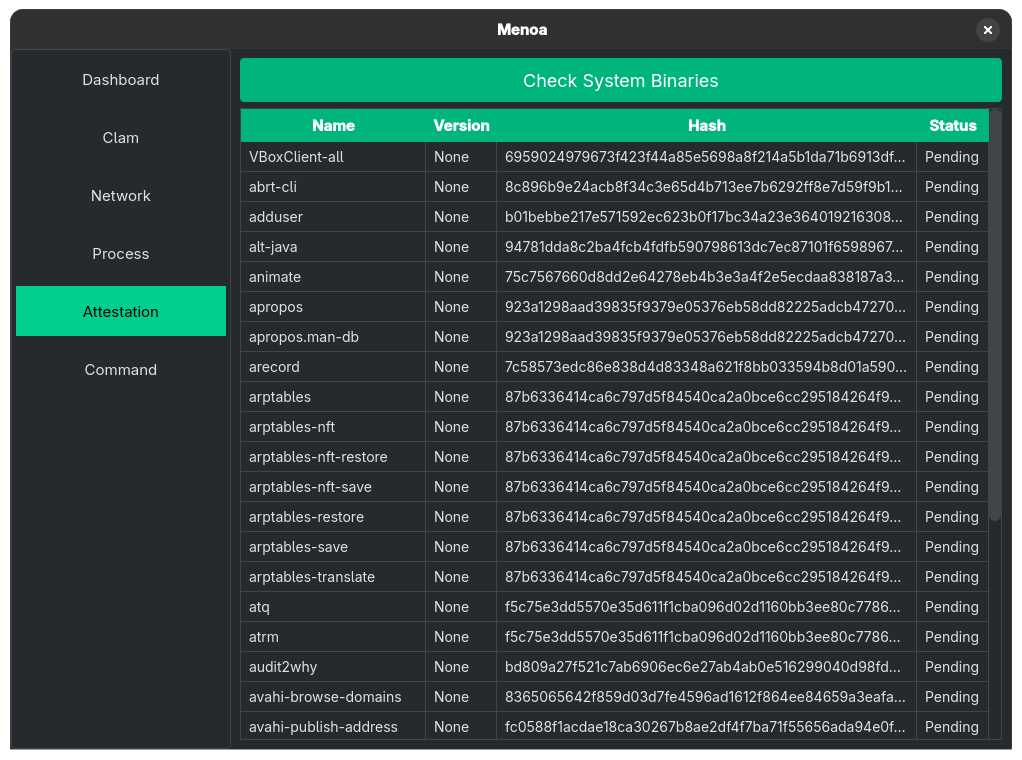Close the Menoa window
The width and height of the screenshot is (1022, 760).
pyautogui.click(x=987, y=30)
